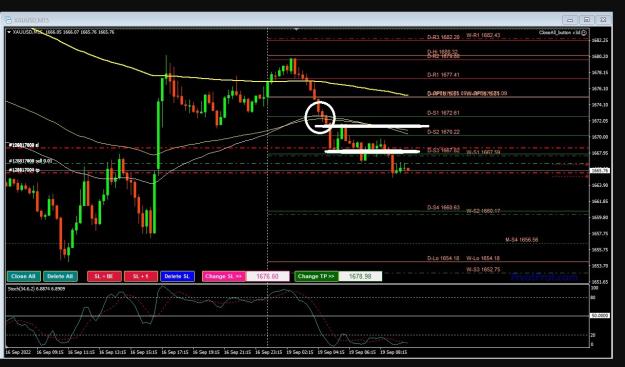Viewport: 625px width, 367px height.
Task: Click the expert advisor smiley face icon
Action: [x=584, y=33]
